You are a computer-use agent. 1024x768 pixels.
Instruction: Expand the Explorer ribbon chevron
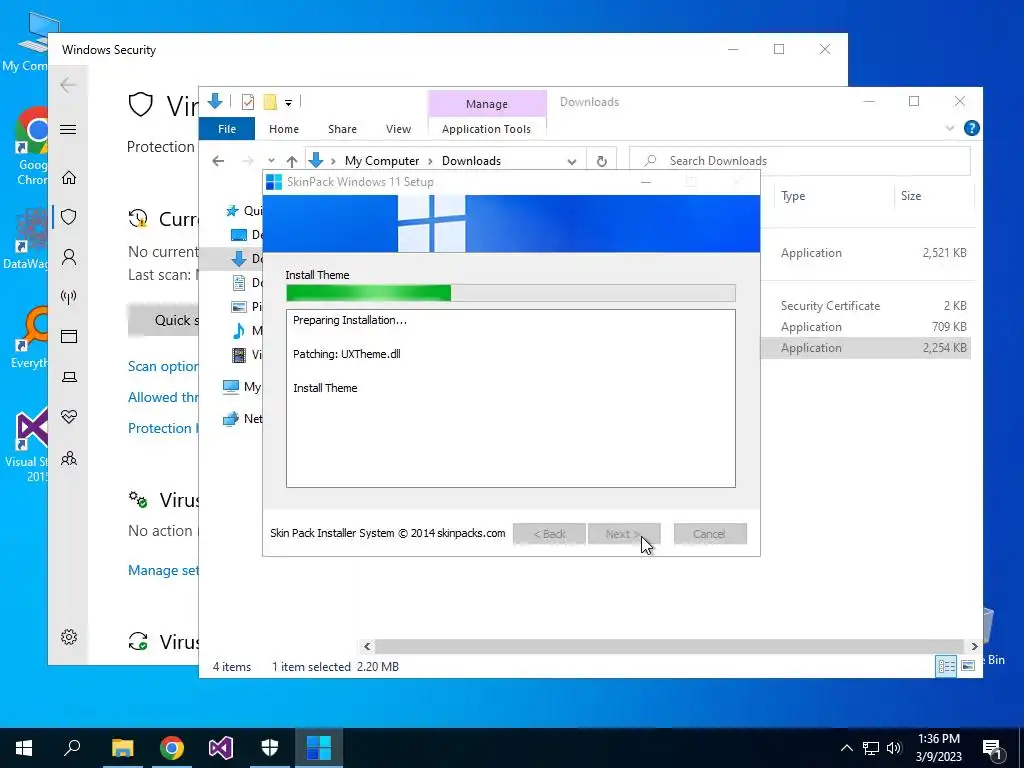(x=950, y=128)
